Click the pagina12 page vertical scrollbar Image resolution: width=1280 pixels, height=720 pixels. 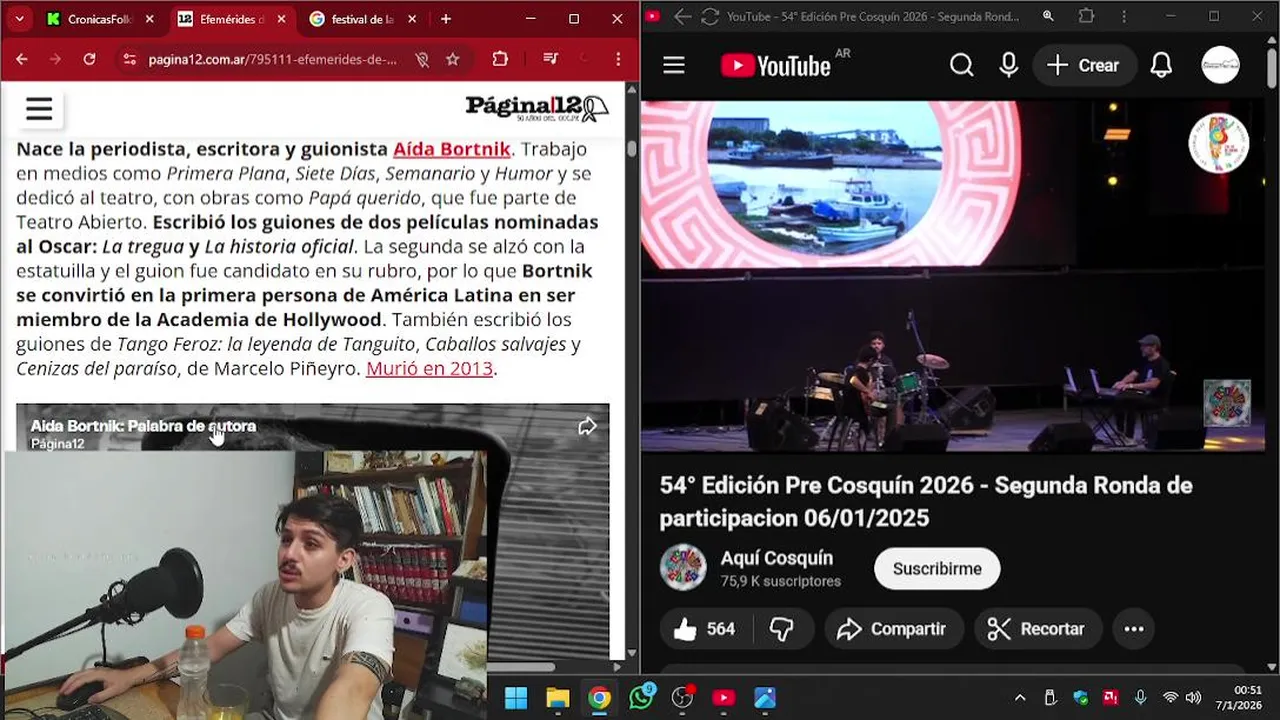632,149
